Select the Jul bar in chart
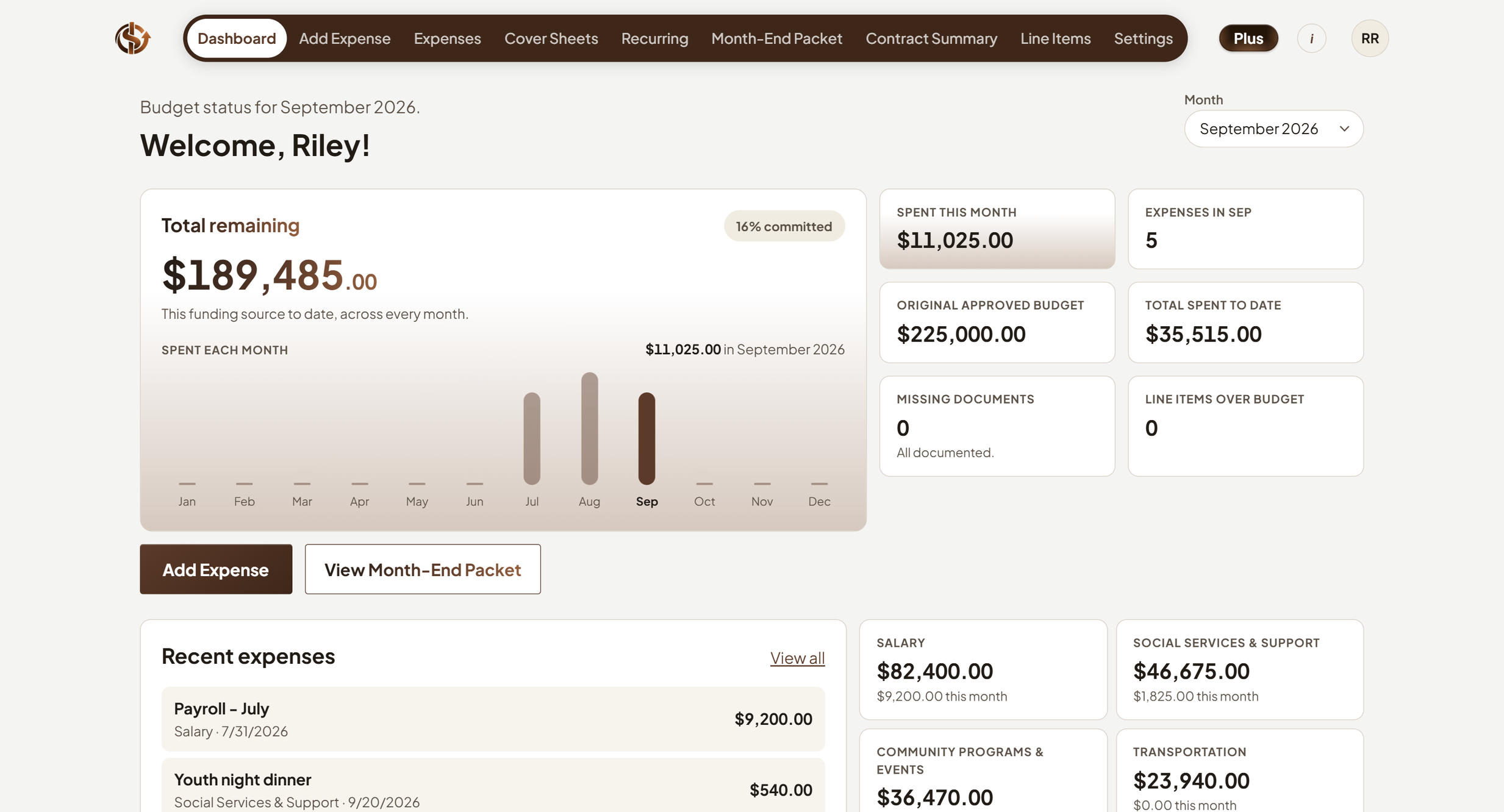This screenshot has width=1504, height=812. 532,438
